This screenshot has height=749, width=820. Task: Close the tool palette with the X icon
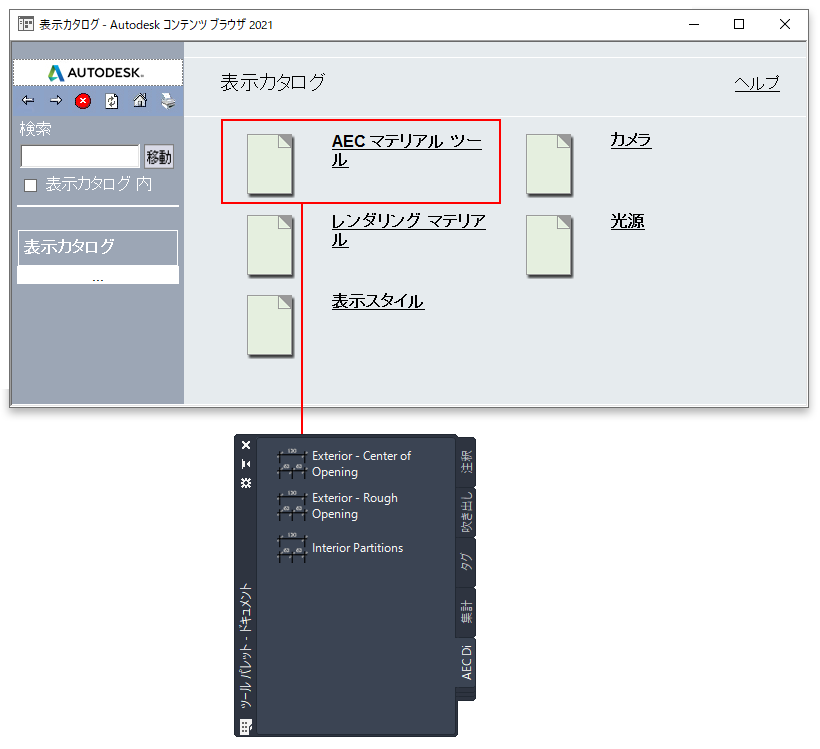pyautogui.click(x=246, y=445)
